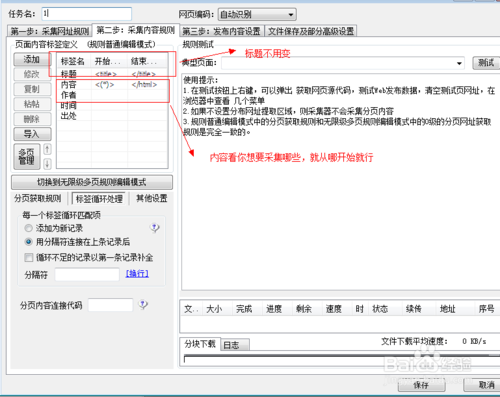Switch to 第二步：采集内容规则 tab
This screenshot has width=500, height=397.
(x=135, y=30)
